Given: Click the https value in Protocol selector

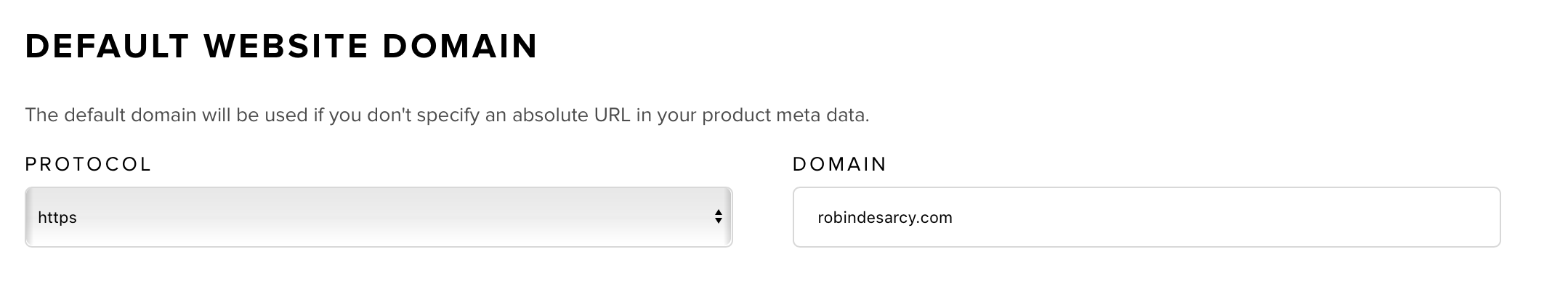Looking at the screenshot, I should pyautogui.click(x=57, y=218).
